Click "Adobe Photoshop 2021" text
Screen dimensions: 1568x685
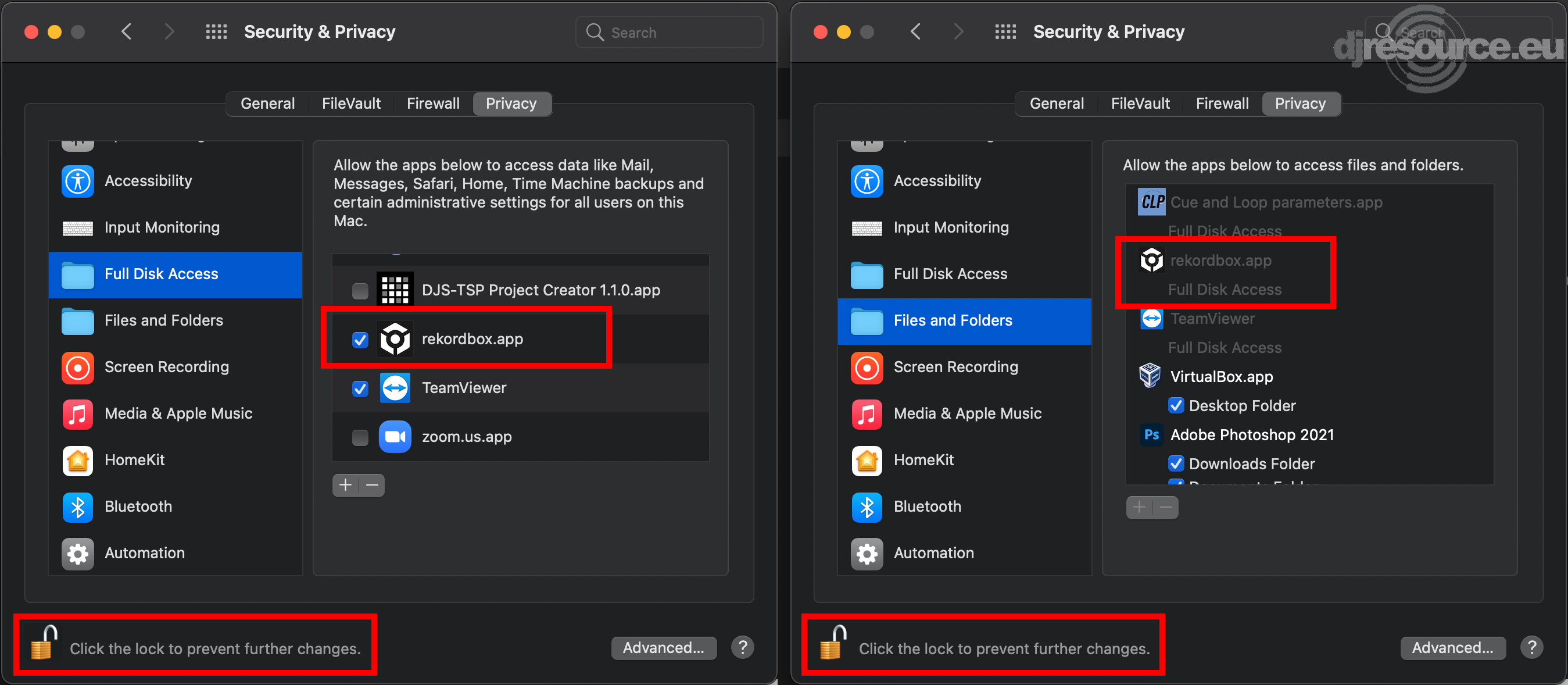pyautogui.click(x=1251, y=435)
